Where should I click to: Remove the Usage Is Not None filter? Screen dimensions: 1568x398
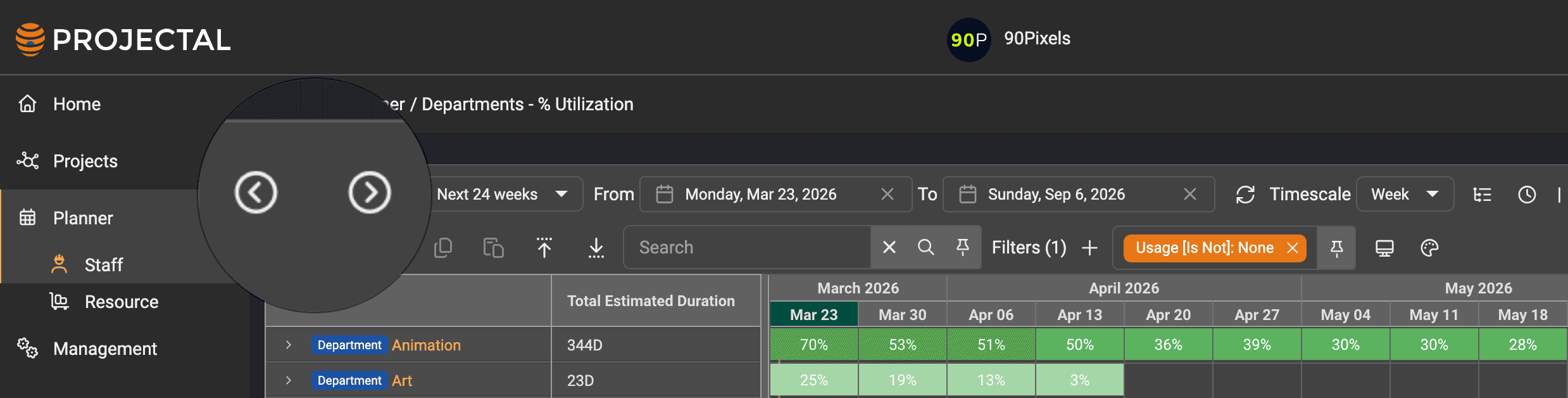[x=1292, y=248]
